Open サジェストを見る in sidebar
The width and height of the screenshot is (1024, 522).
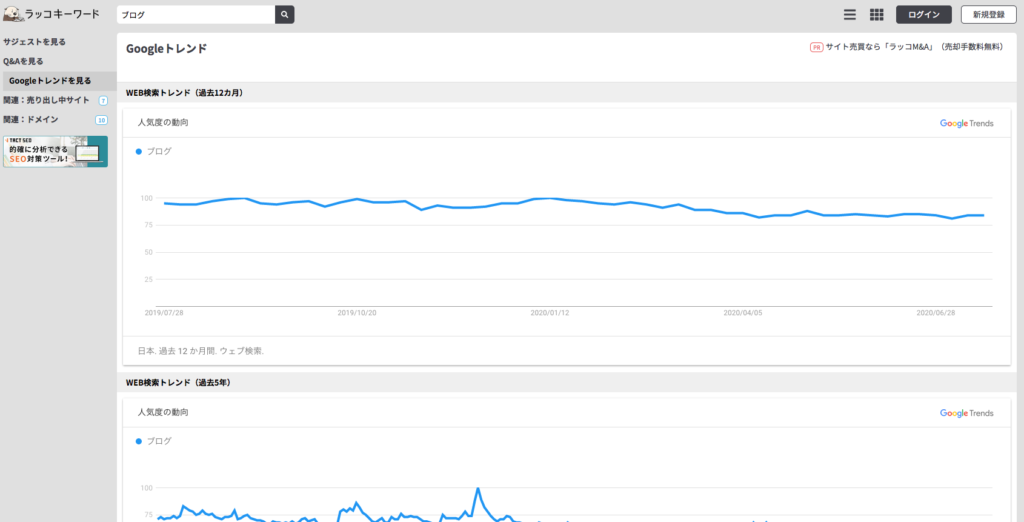(x=35, y=42)
